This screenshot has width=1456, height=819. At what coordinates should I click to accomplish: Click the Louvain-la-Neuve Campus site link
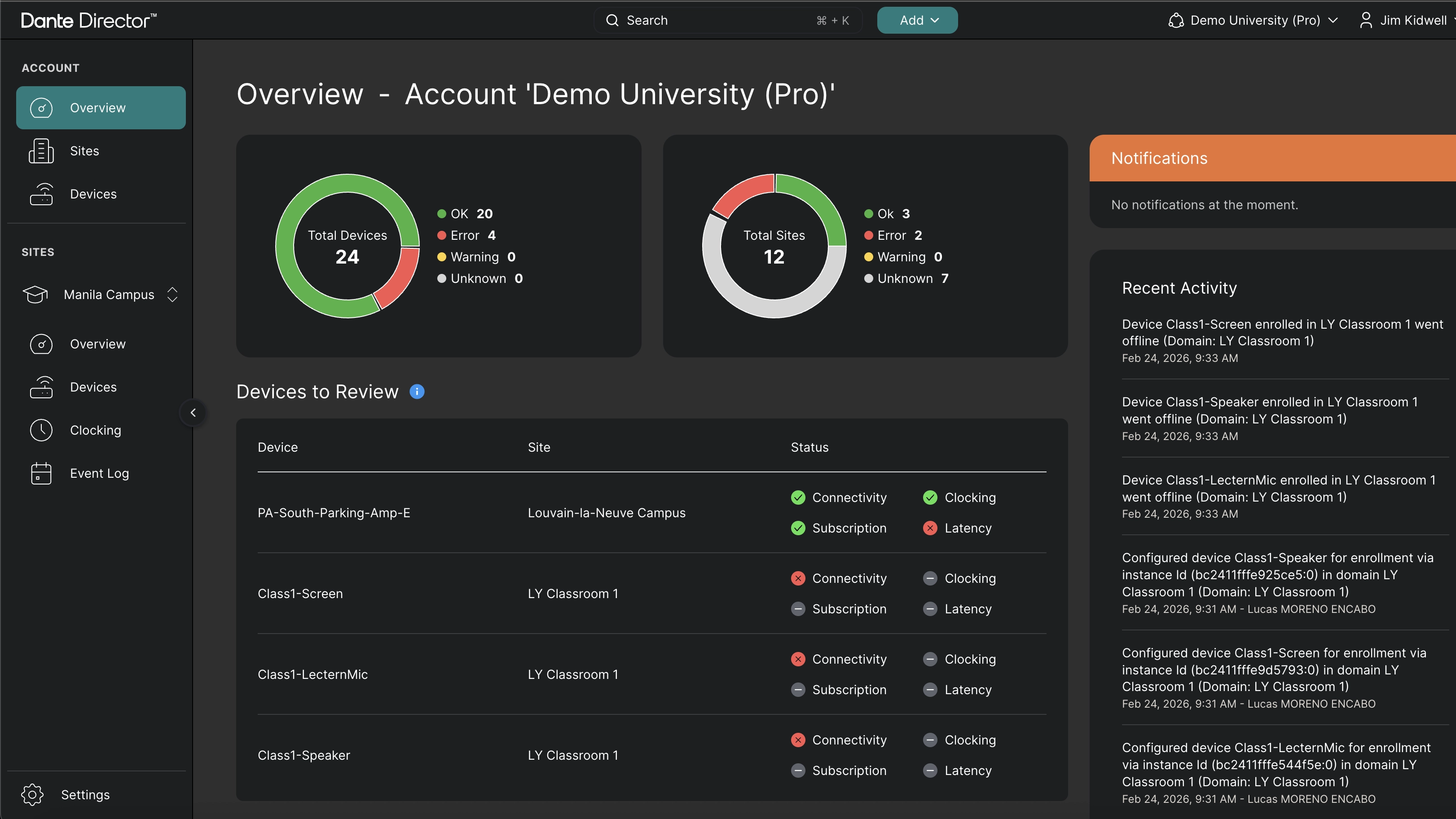tap(606, 513)
